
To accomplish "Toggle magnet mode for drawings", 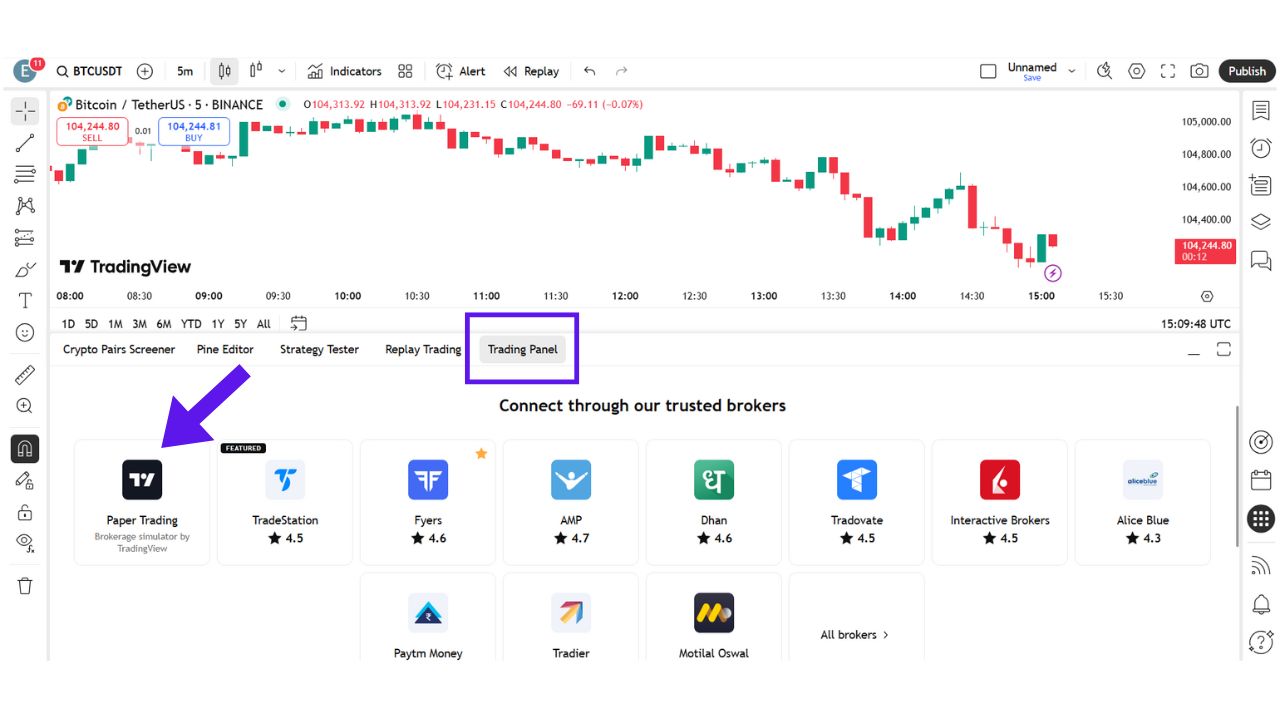I will 25,449.
